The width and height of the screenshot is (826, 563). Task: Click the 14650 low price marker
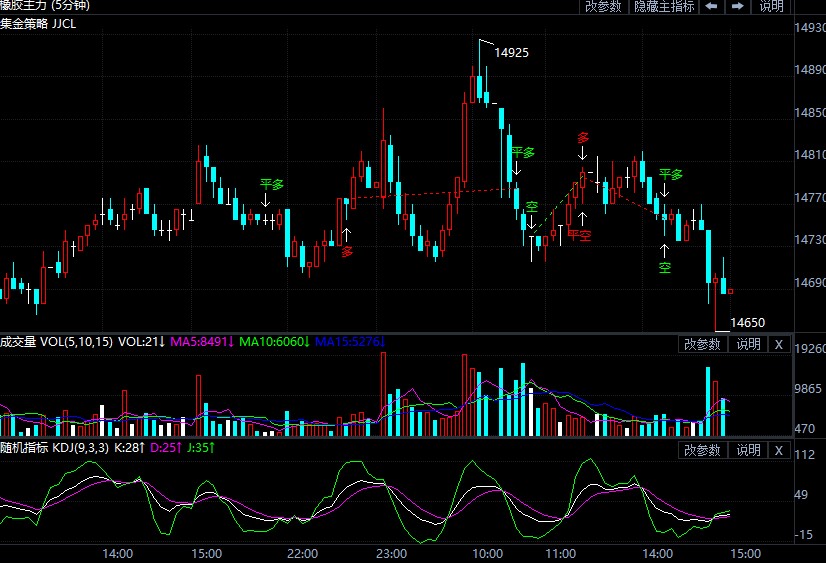tap(747, 322)
